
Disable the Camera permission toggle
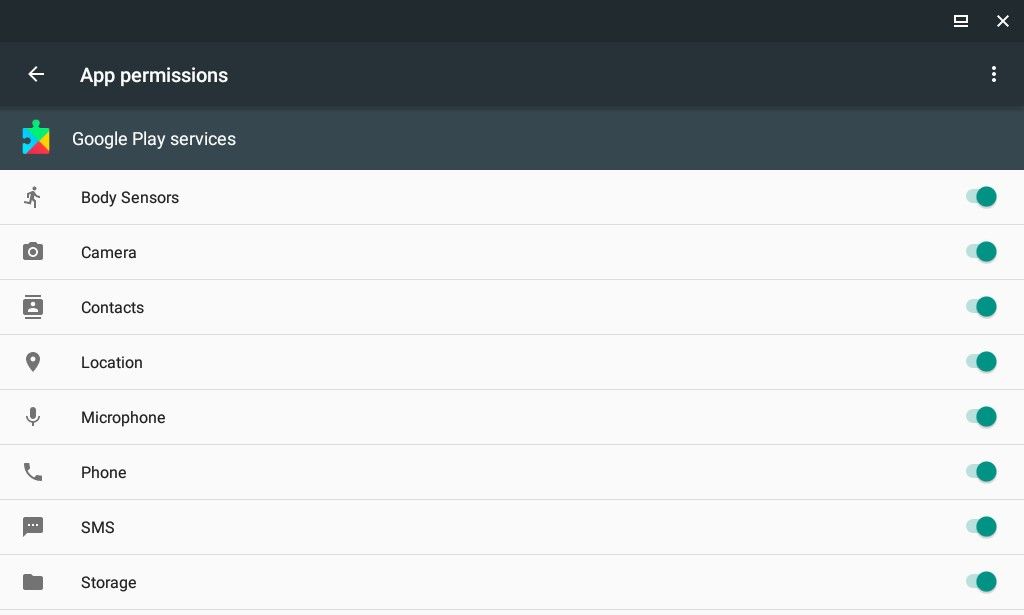point(982,252)
